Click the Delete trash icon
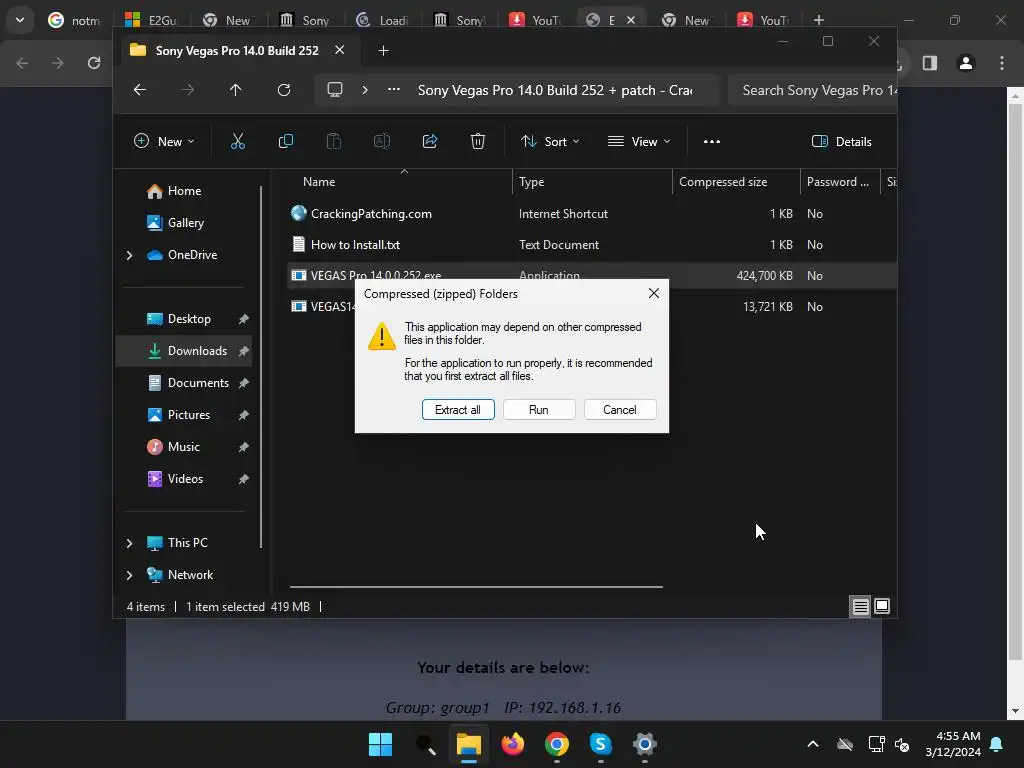The image size is (1024, 768). pyautogui.click(x=477, y=141)
